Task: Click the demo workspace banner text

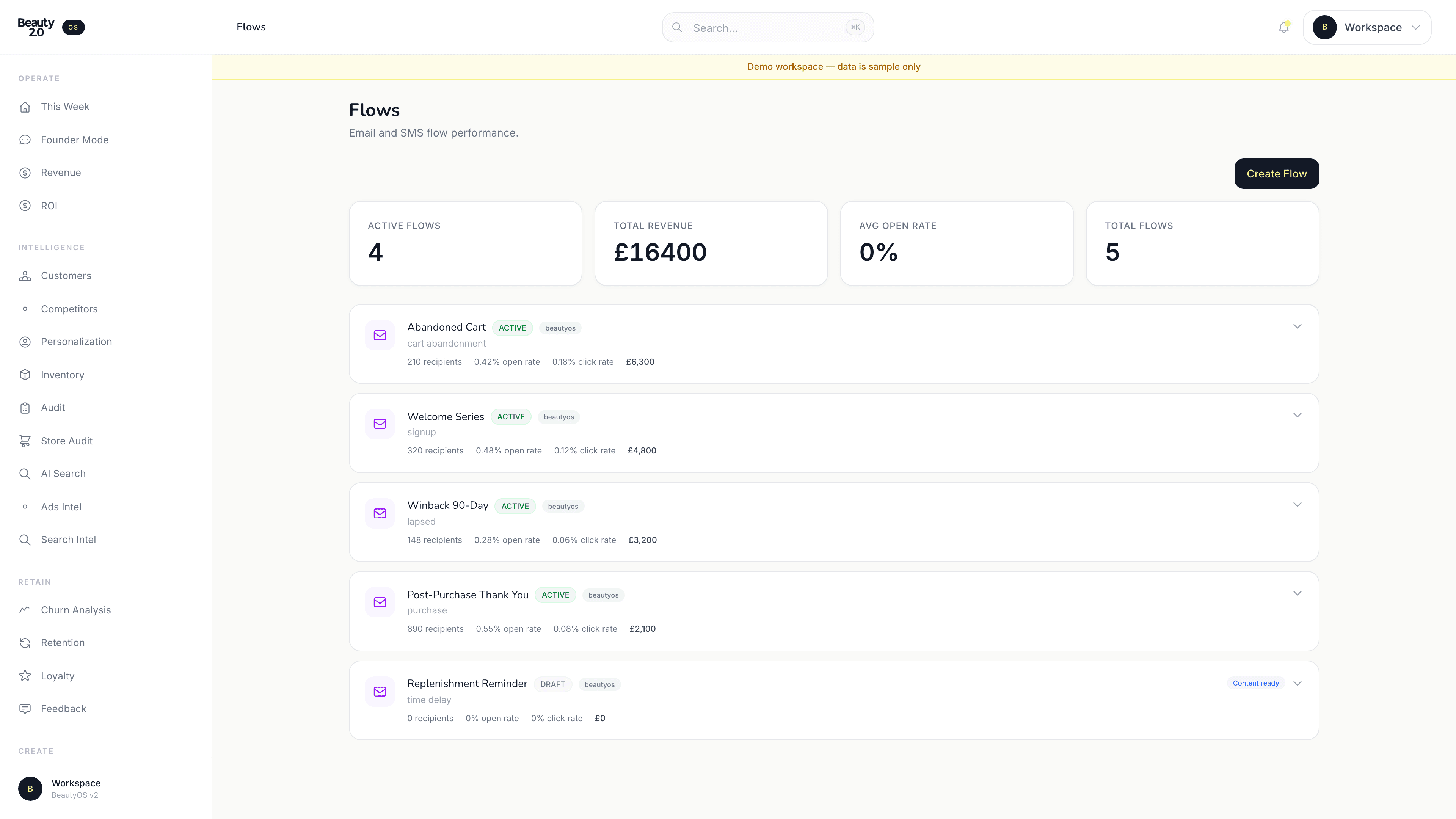Action: 834,67
